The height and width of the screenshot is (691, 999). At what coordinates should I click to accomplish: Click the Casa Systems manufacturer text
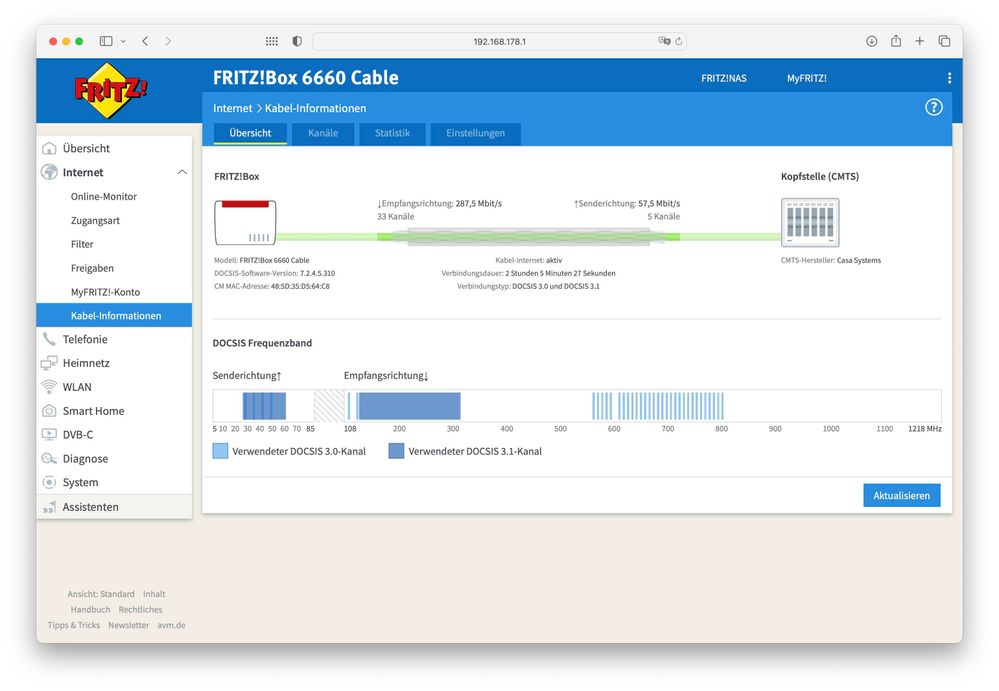coord(859,260)
